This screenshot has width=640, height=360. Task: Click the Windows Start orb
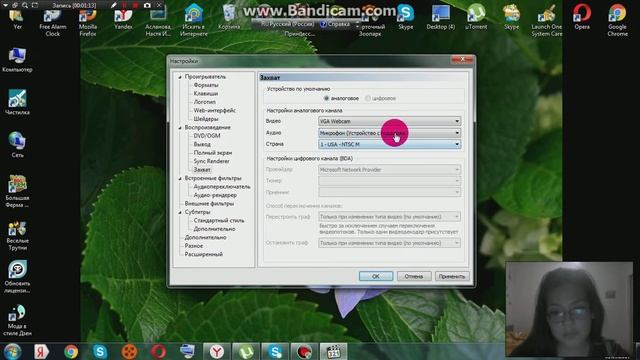coord(12,351)
